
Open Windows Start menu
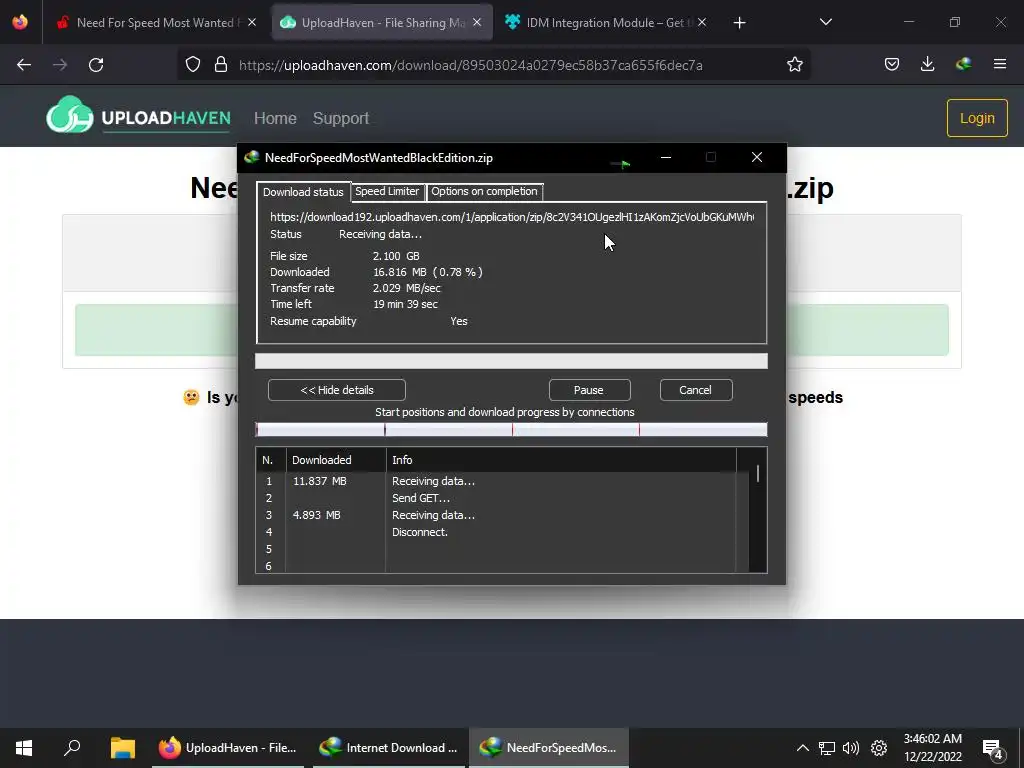24,748
